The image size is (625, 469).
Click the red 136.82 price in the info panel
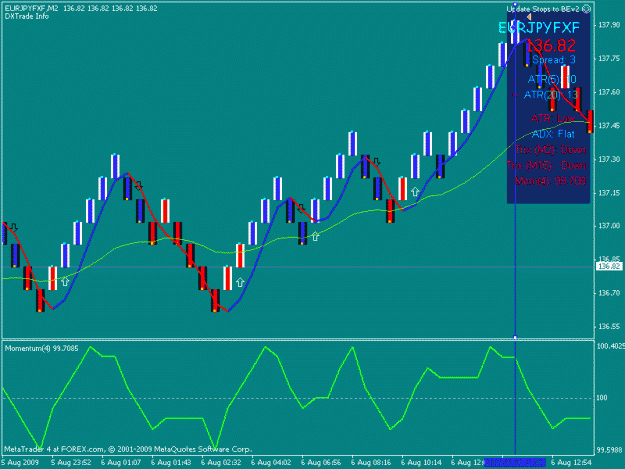click(x=551, y=45)
